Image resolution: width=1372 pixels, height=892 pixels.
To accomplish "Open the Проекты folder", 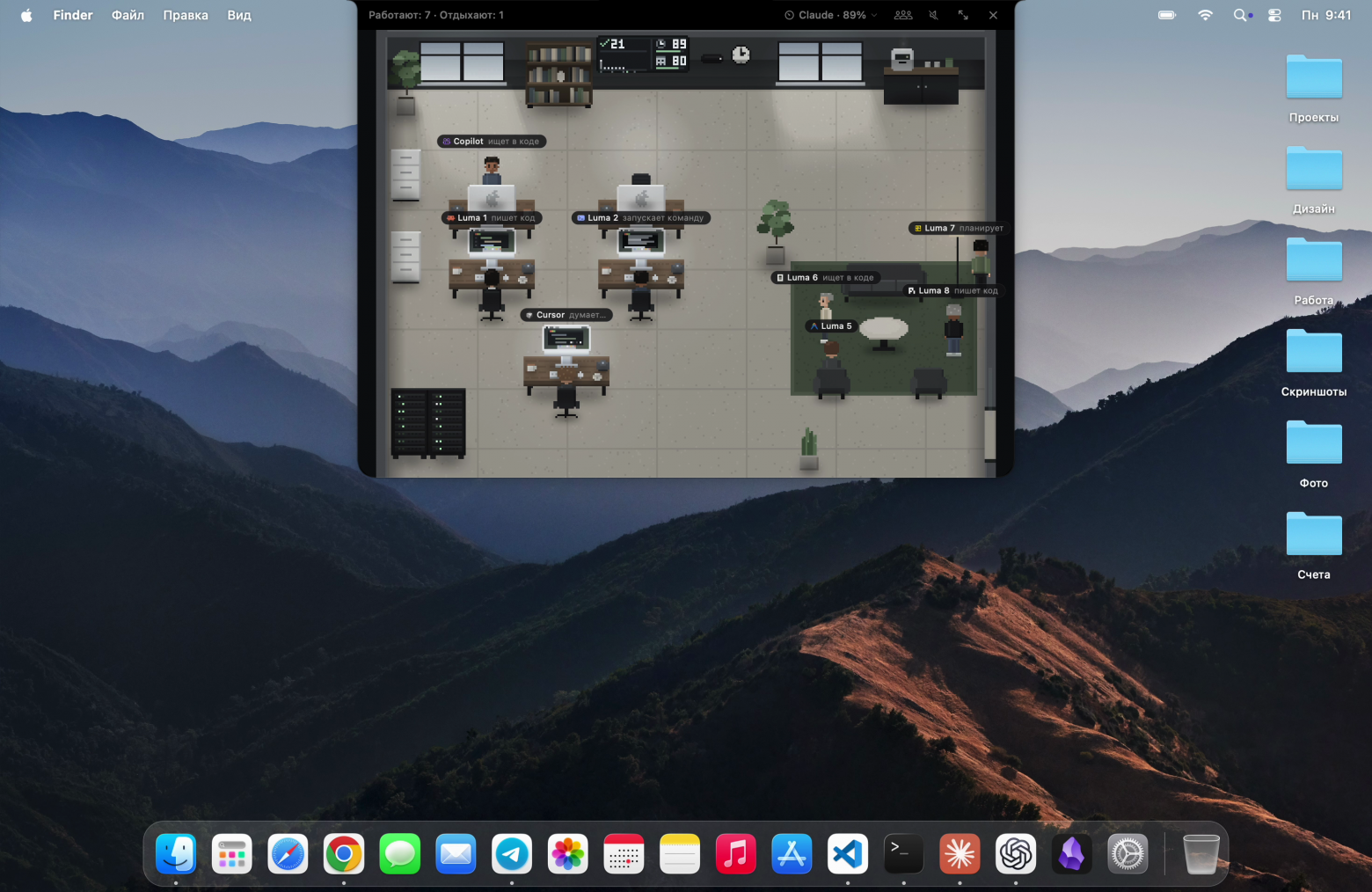I will tap(1314, 89).
